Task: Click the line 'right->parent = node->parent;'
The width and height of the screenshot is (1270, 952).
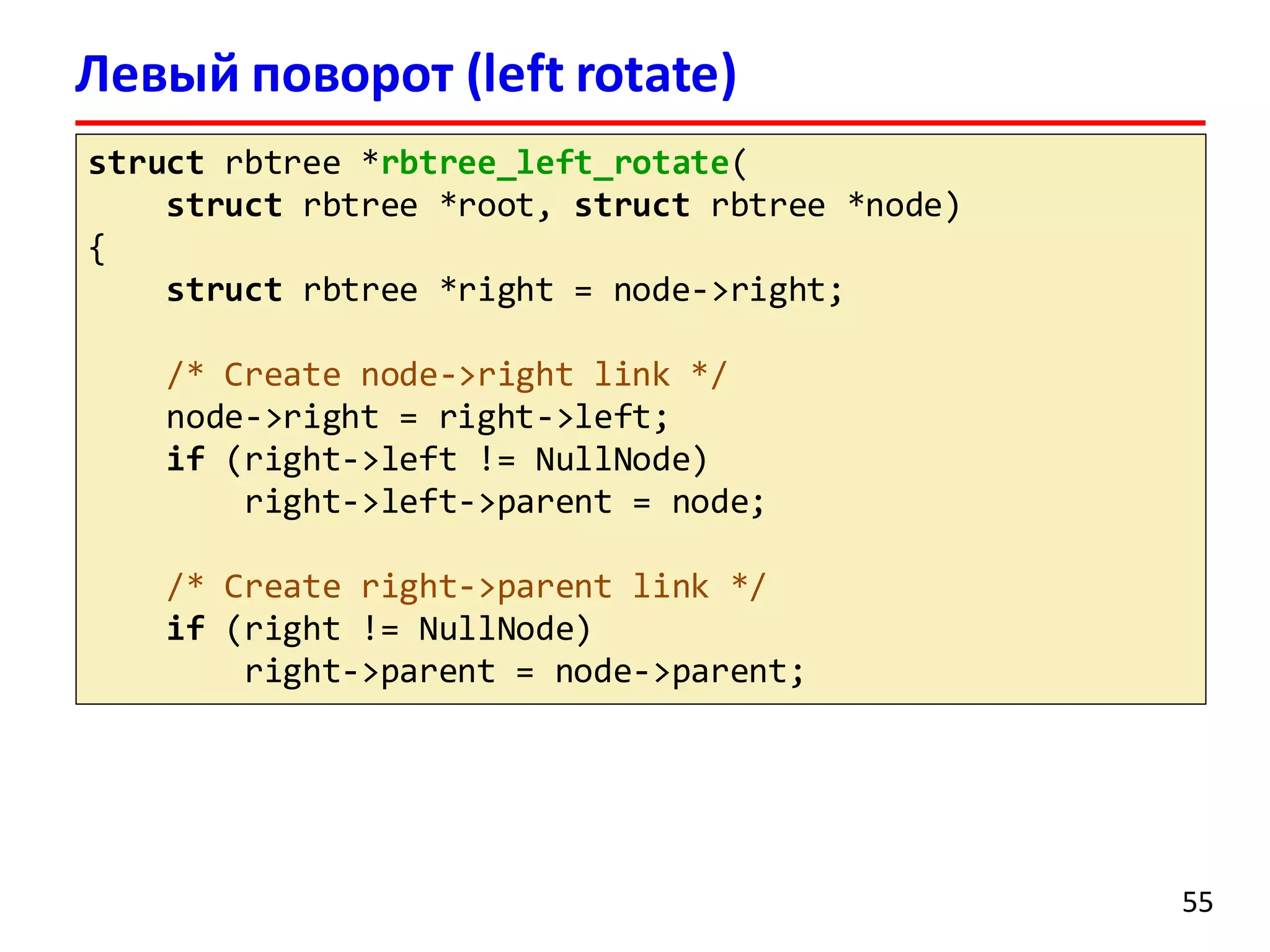Action: pyautogui.click(x=524, y=672)
